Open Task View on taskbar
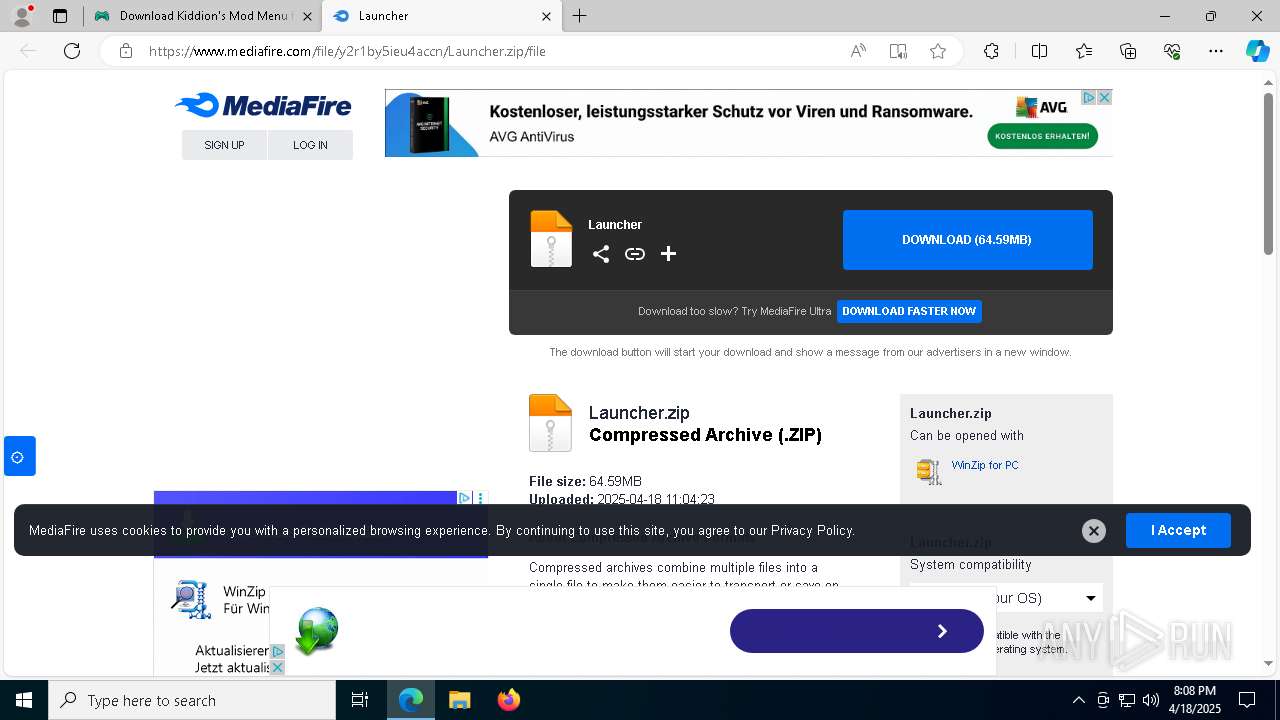1280x720 pixels. coord(360,700)
